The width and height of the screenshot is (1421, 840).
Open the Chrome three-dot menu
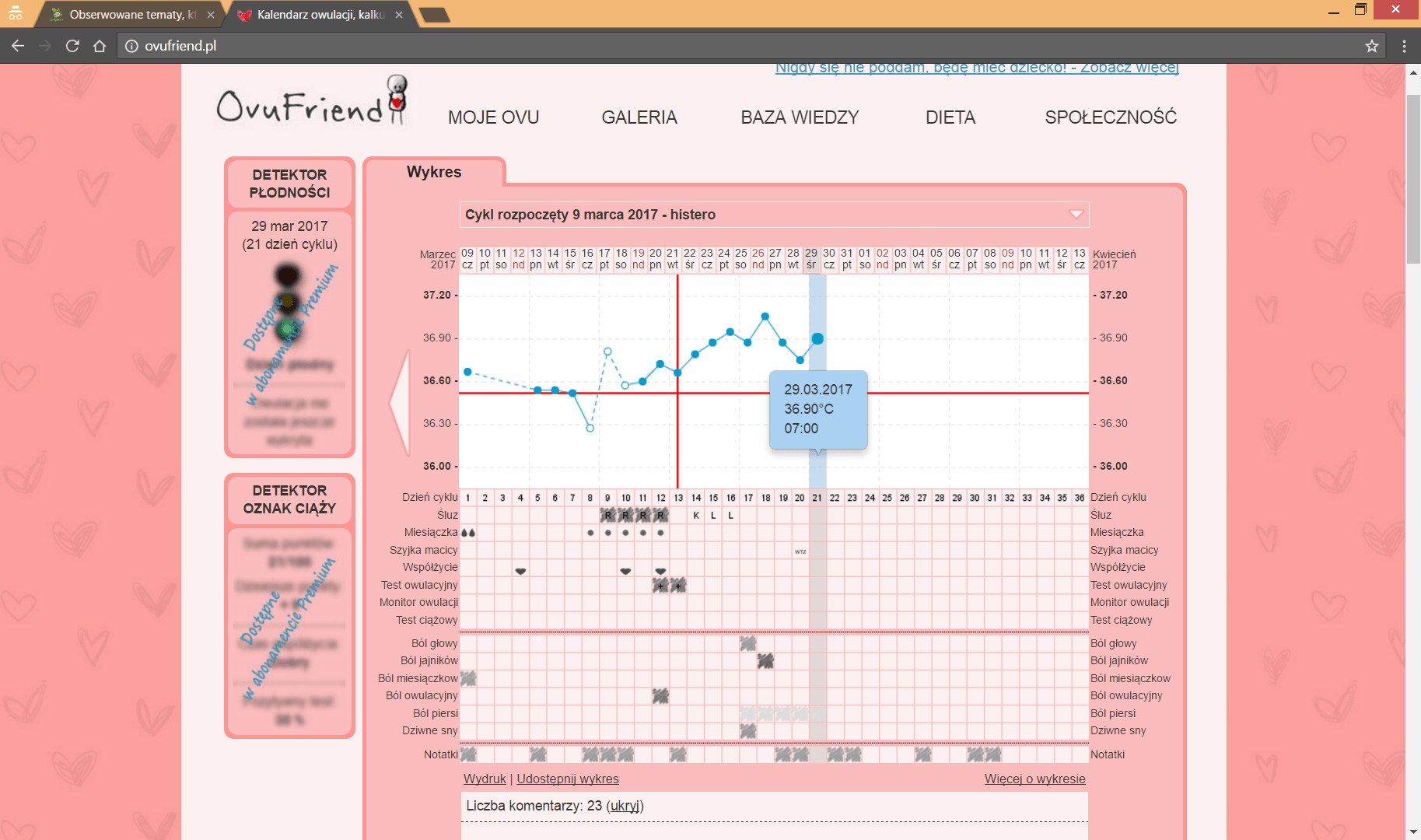tap(1404, 46)
